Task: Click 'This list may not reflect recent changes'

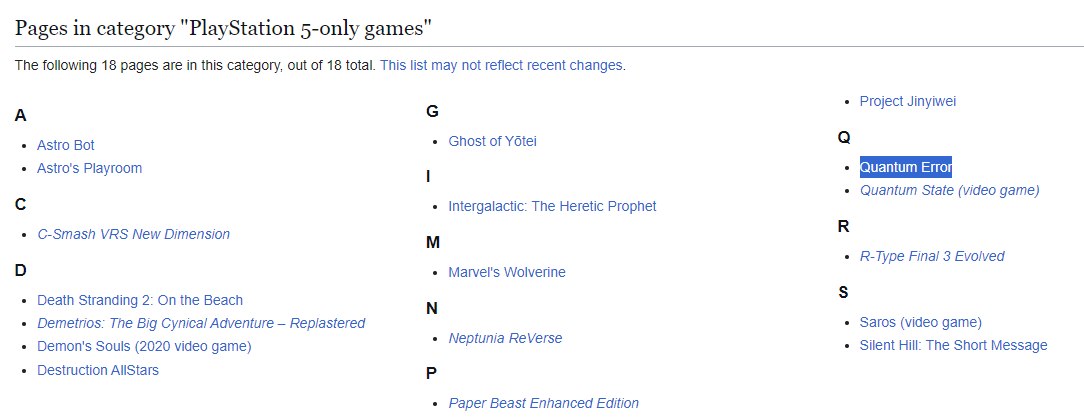Action: coord(501,66)
